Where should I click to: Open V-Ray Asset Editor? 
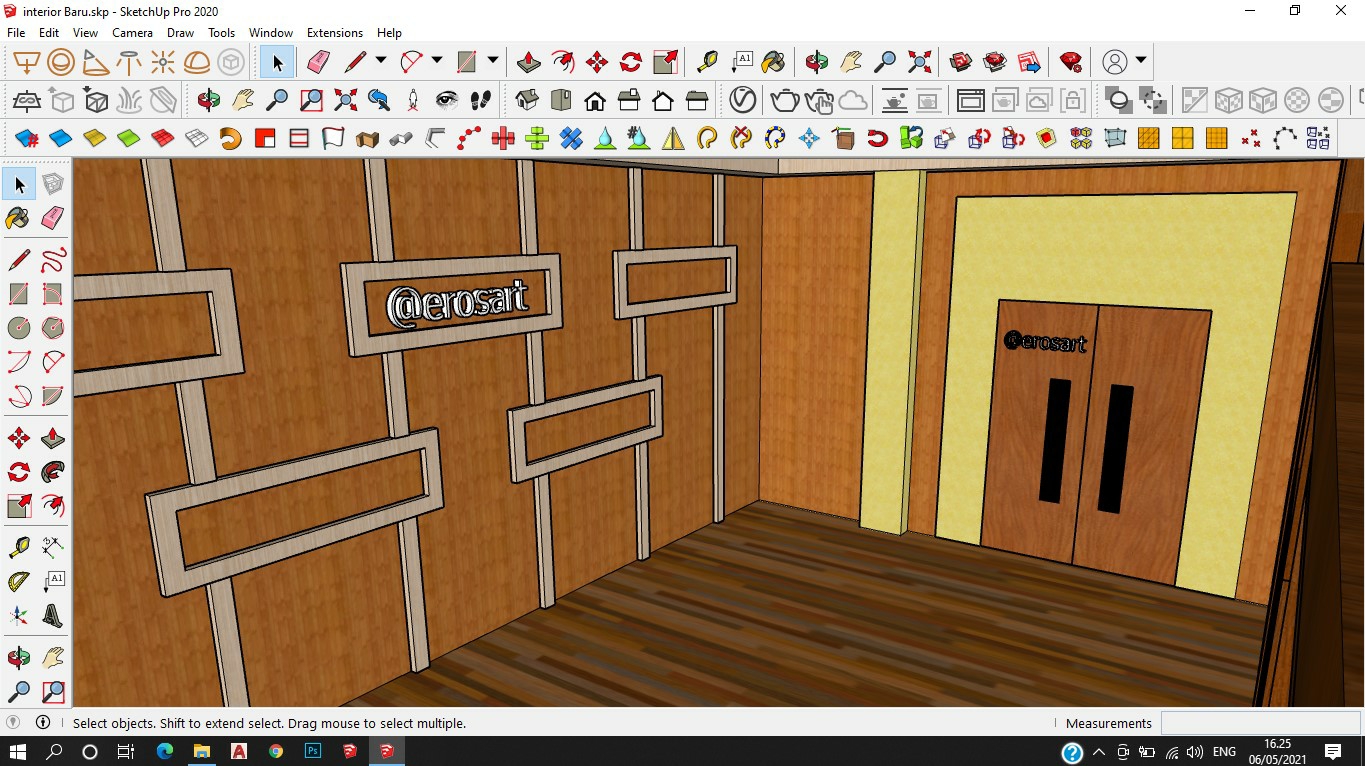pos(743,100)
